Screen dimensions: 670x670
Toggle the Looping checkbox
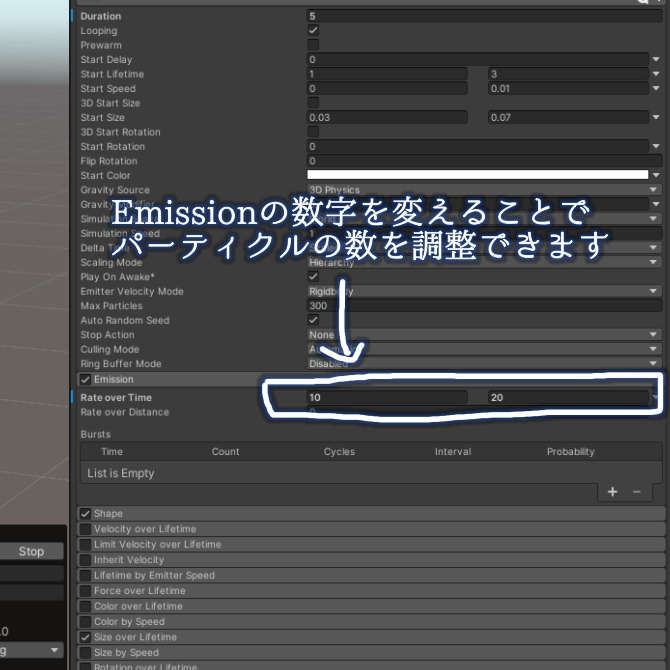(313, 30)
